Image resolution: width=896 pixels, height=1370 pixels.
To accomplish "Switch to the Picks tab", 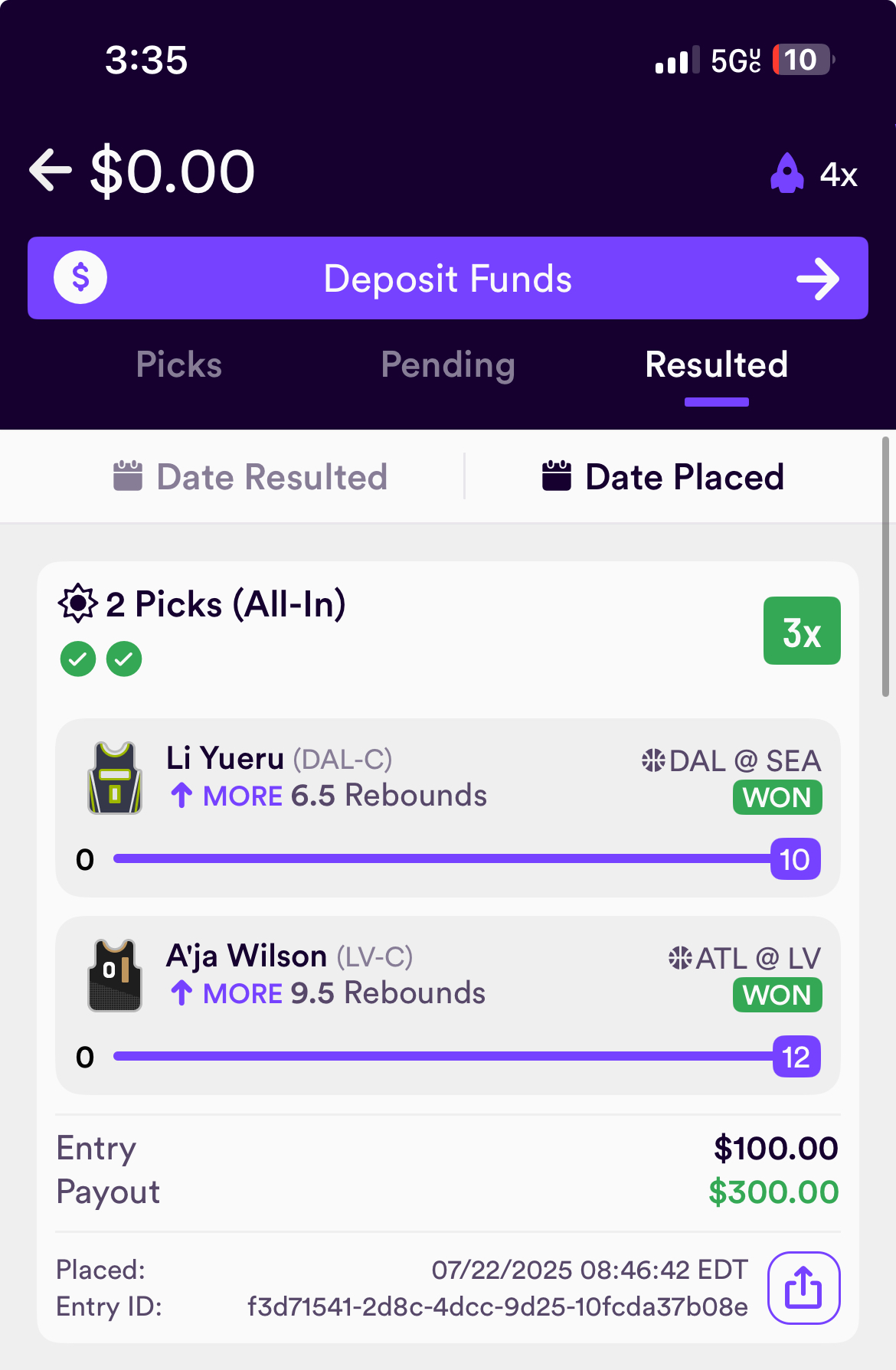I will point(178,365).
